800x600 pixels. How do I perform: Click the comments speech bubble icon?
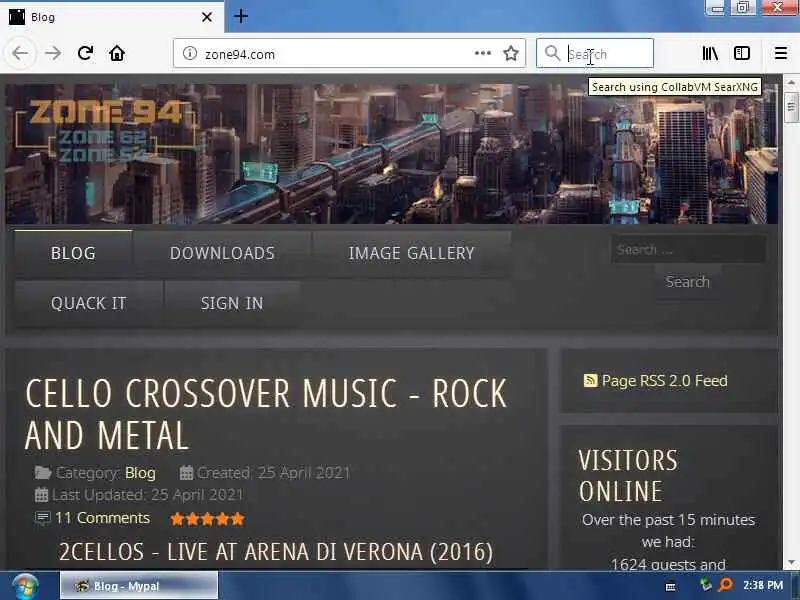pos(42,518)
